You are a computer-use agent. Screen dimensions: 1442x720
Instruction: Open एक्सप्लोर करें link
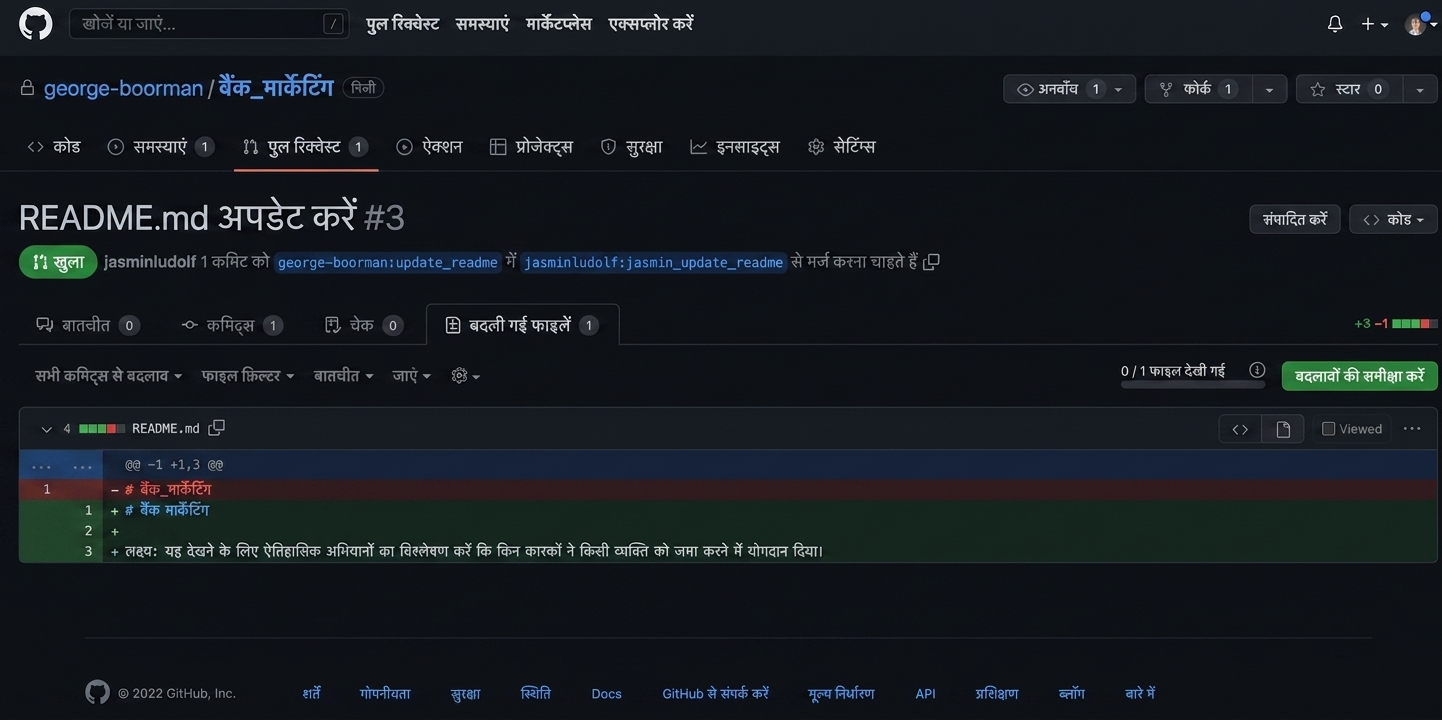click(x=651, y=24)
